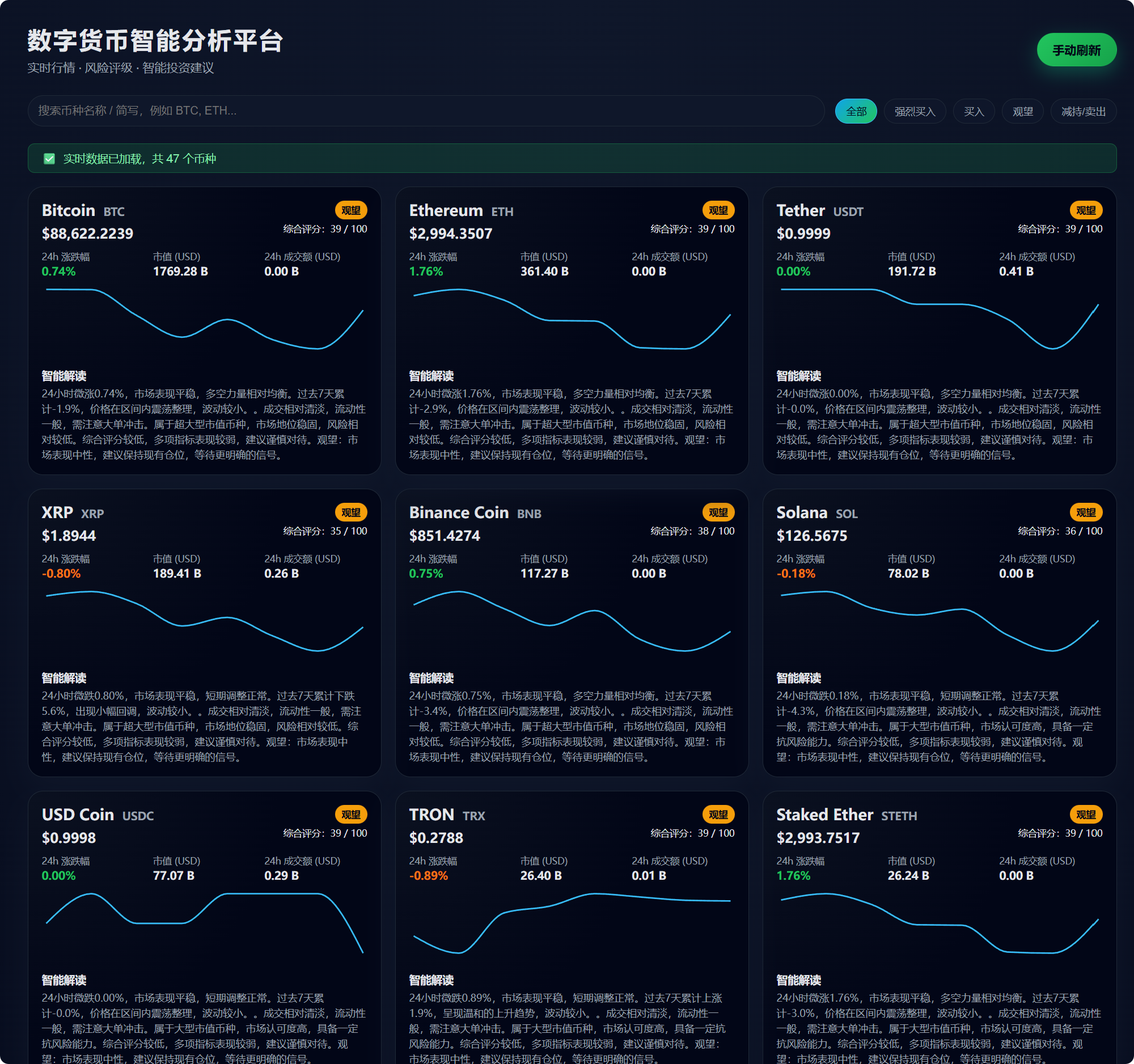Filter by 观望 recommendation
The height and width of the screenshot is (1064, 1134).
tap(1022, 111)
